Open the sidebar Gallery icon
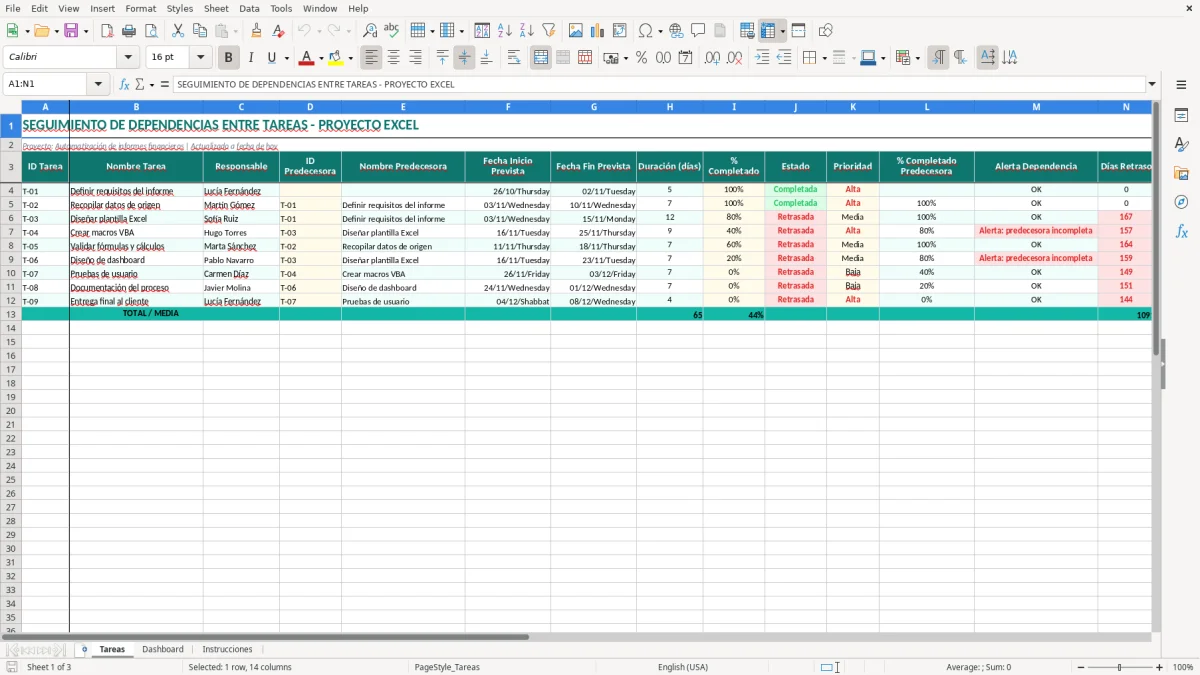The image size is (1200, 675). [1181, 173]
